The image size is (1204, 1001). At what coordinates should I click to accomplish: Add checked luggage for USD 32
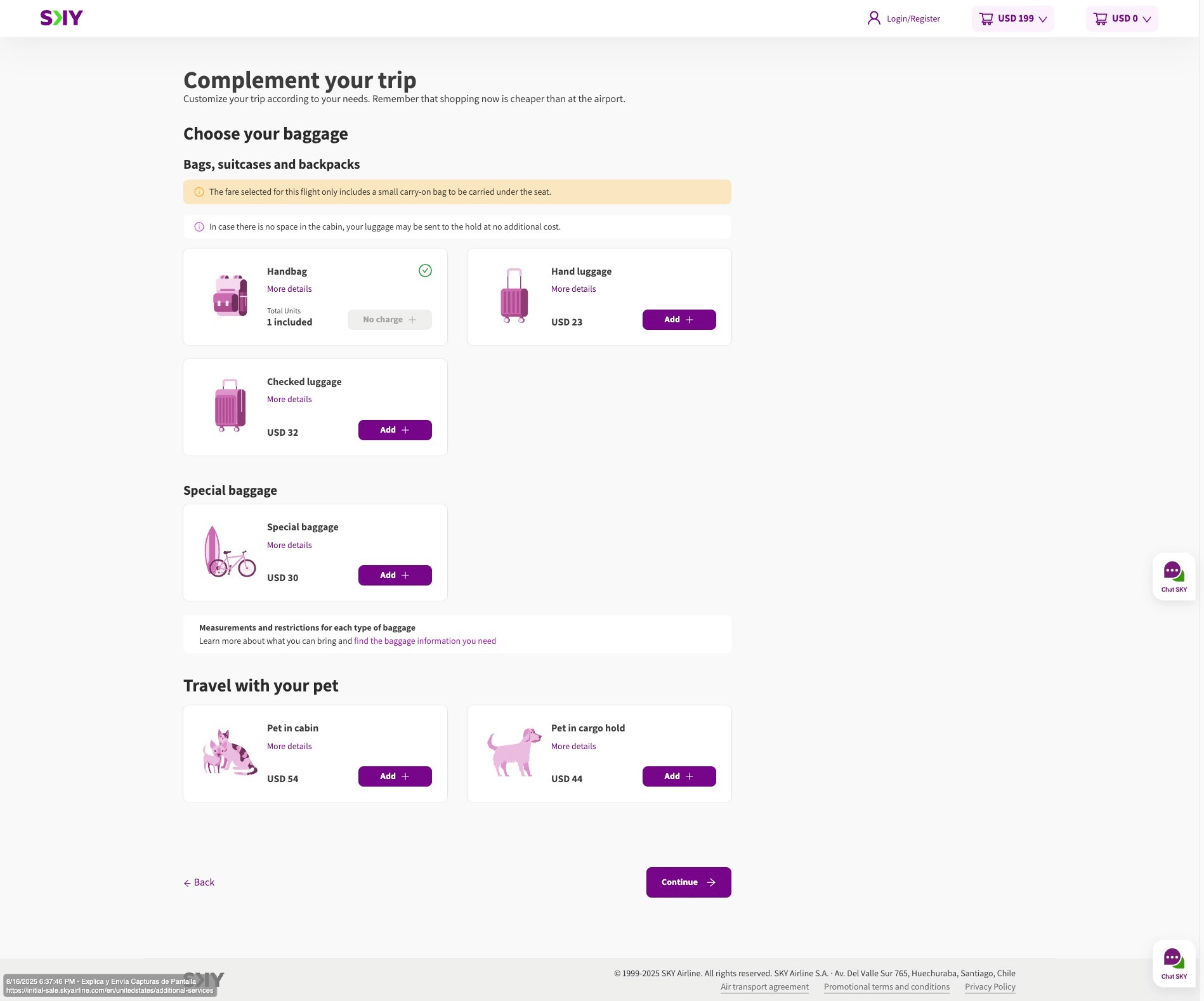click(395, 430)
